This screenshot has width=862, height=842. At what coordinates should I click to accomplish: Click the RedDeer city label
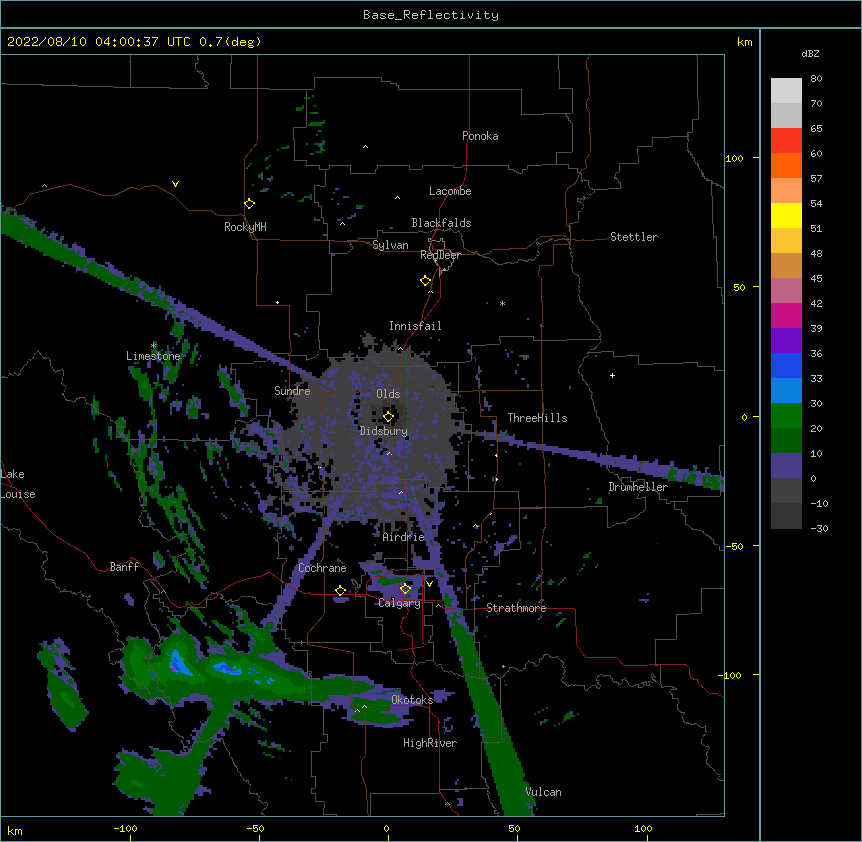(440, 255)
